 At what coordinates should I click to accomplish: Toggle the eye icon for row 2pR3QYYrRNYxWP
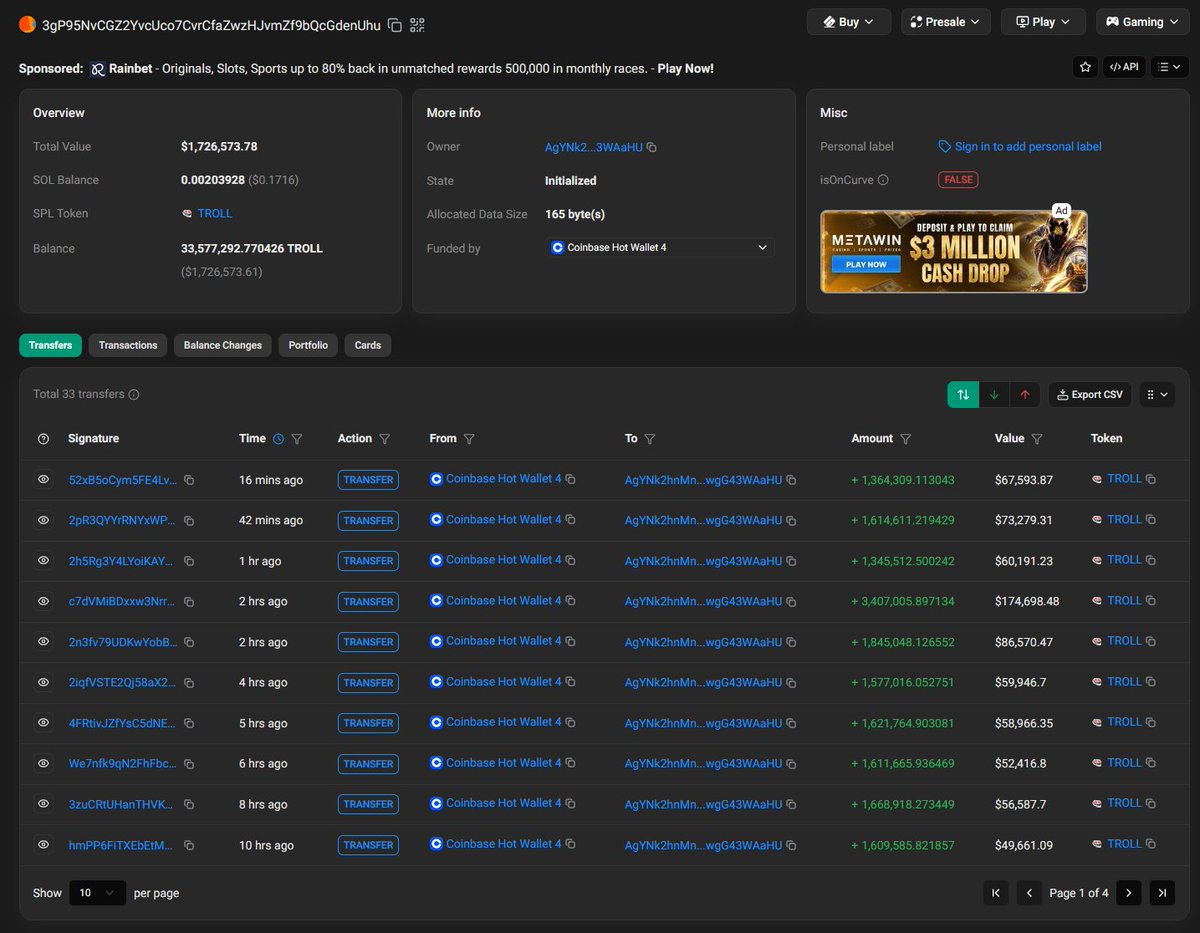43,520
